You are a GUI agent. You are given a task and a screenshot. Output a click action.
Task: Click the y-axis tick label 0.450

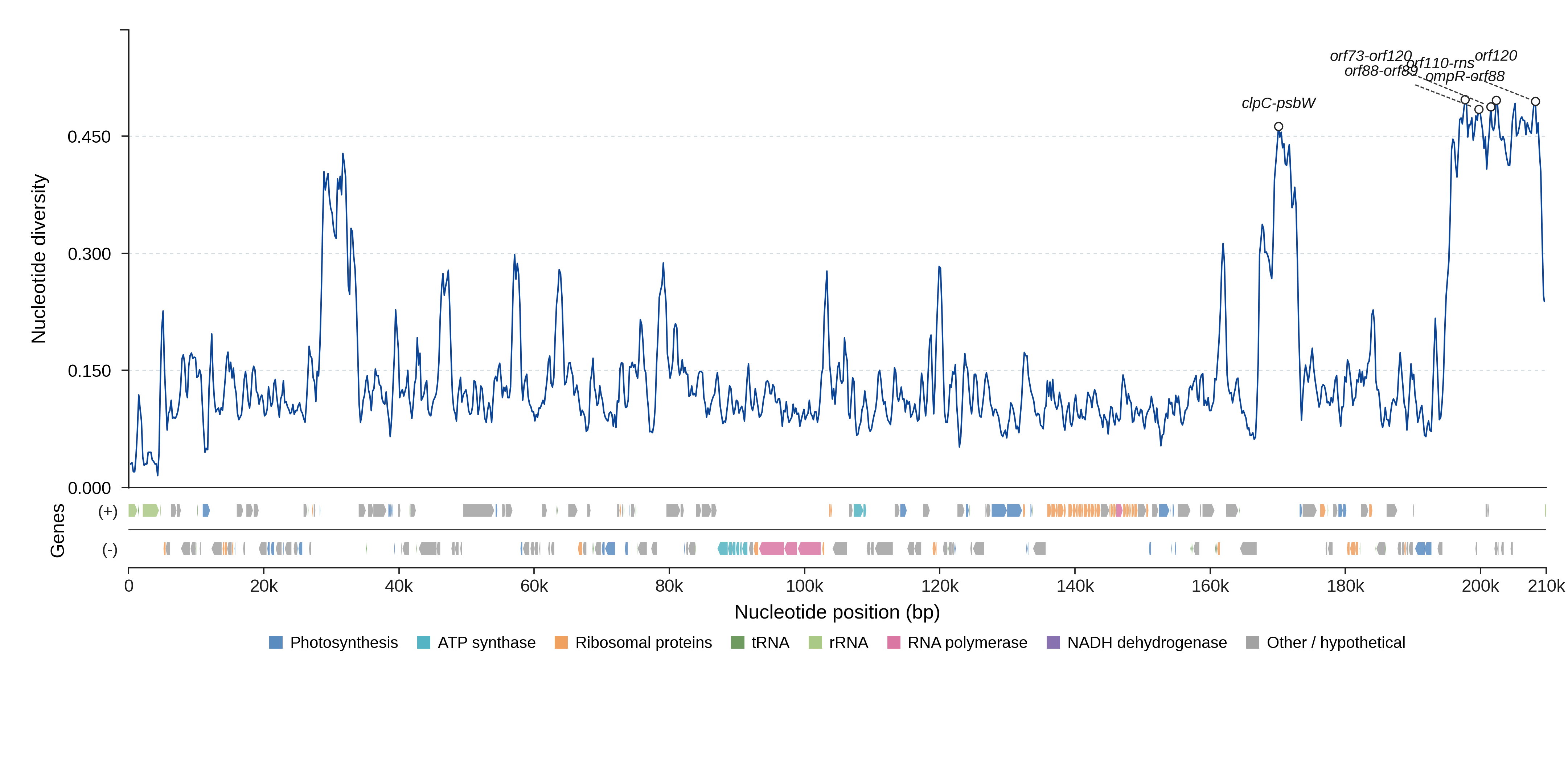pos(90,136)
